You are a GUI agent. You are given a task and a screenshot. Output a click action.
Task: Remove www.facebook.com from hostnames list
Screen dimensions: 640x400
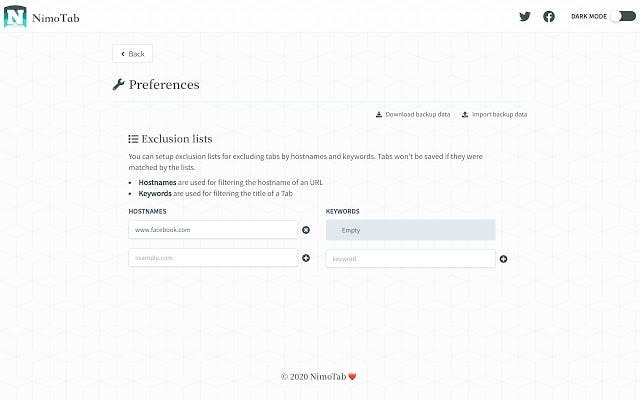[306, 230]
